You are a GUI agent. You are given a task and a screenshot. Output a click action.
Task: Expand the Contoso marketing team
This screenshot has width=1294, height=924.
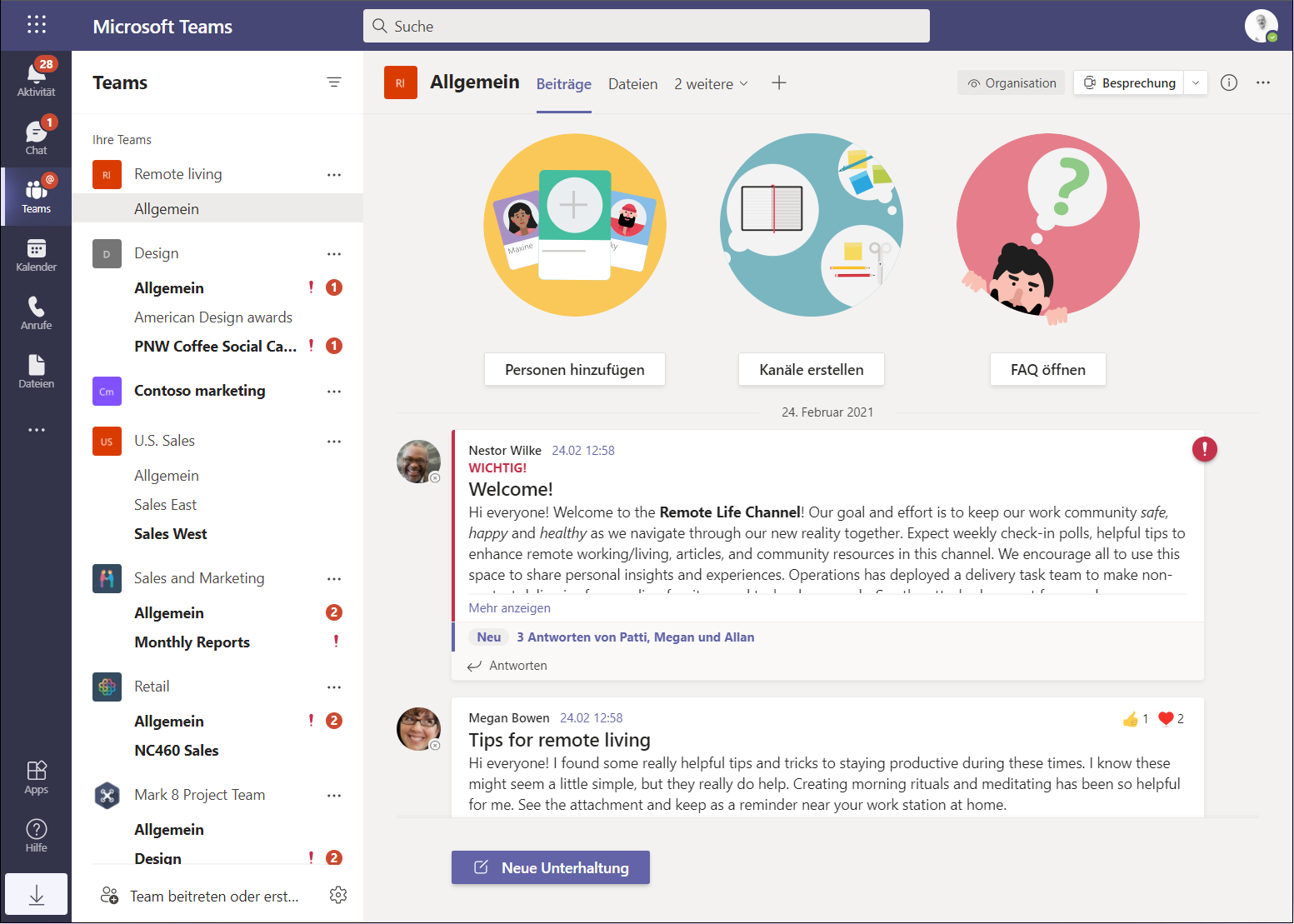coord(199,391)
